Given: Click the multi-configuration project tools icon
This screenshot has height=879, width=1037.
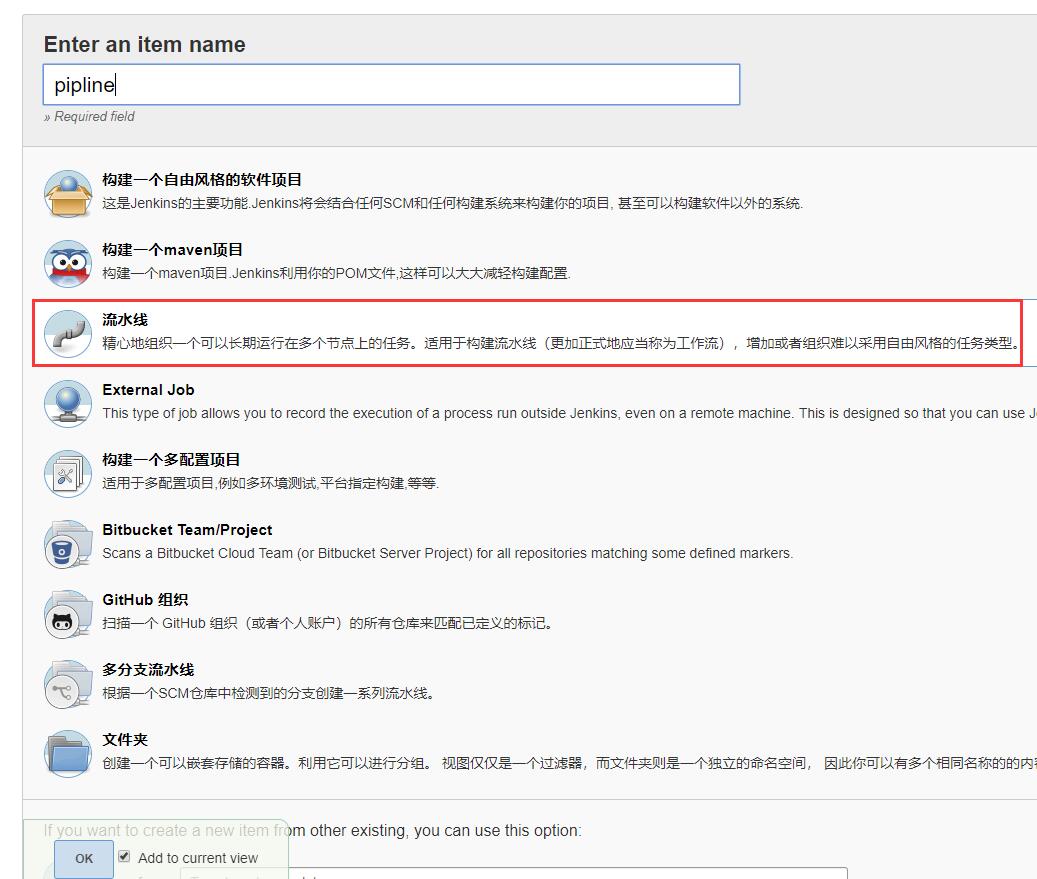Looking at the screenshot, I should click(67, 474).
